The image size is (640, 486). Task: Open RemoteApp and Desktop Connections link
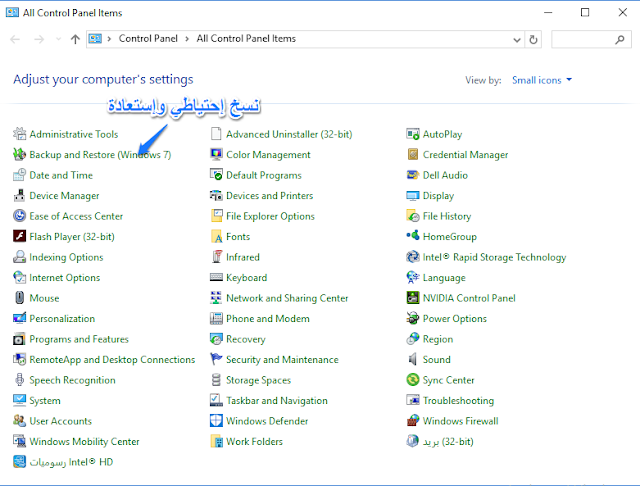tap(112, 360)
